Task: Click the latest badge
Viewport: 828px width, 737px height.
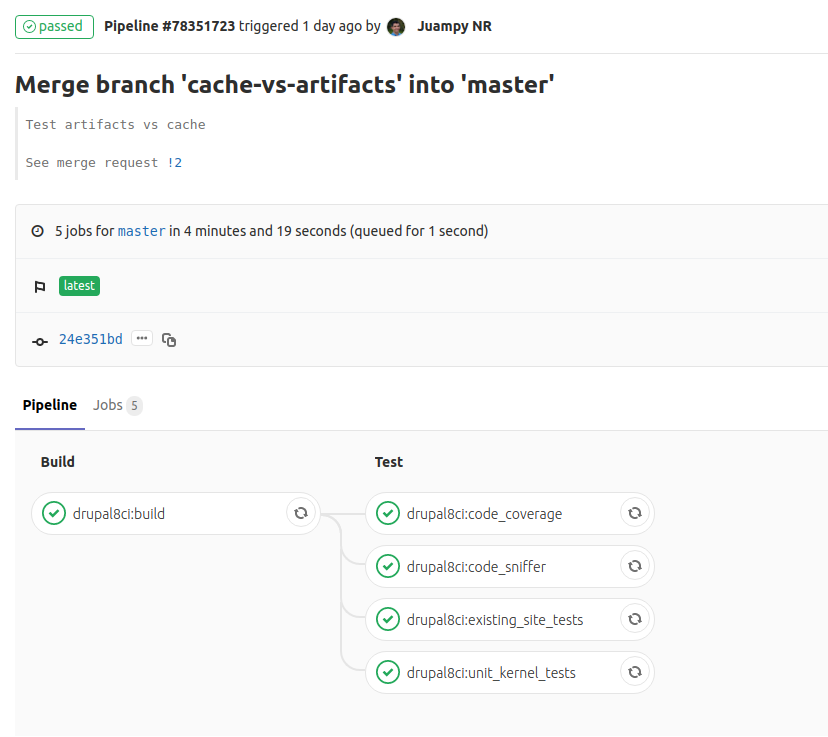Action: pyautogui.click(x=79, y=286)
